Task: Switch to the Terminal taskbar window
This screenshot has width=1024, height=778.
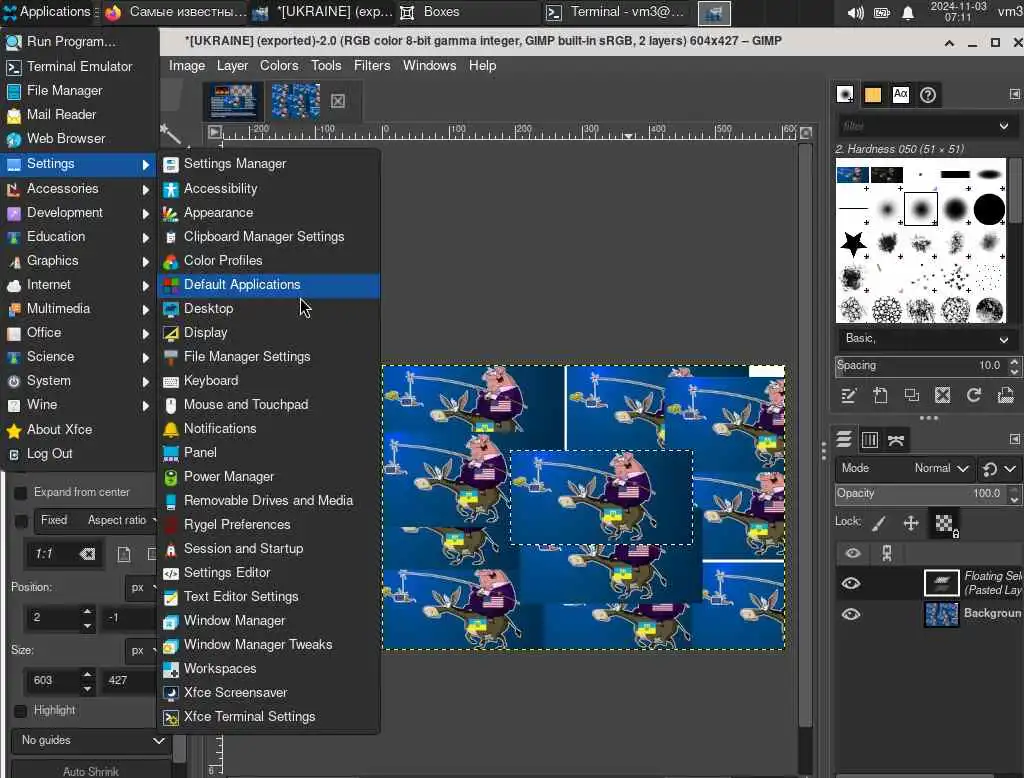Action: 615,12
